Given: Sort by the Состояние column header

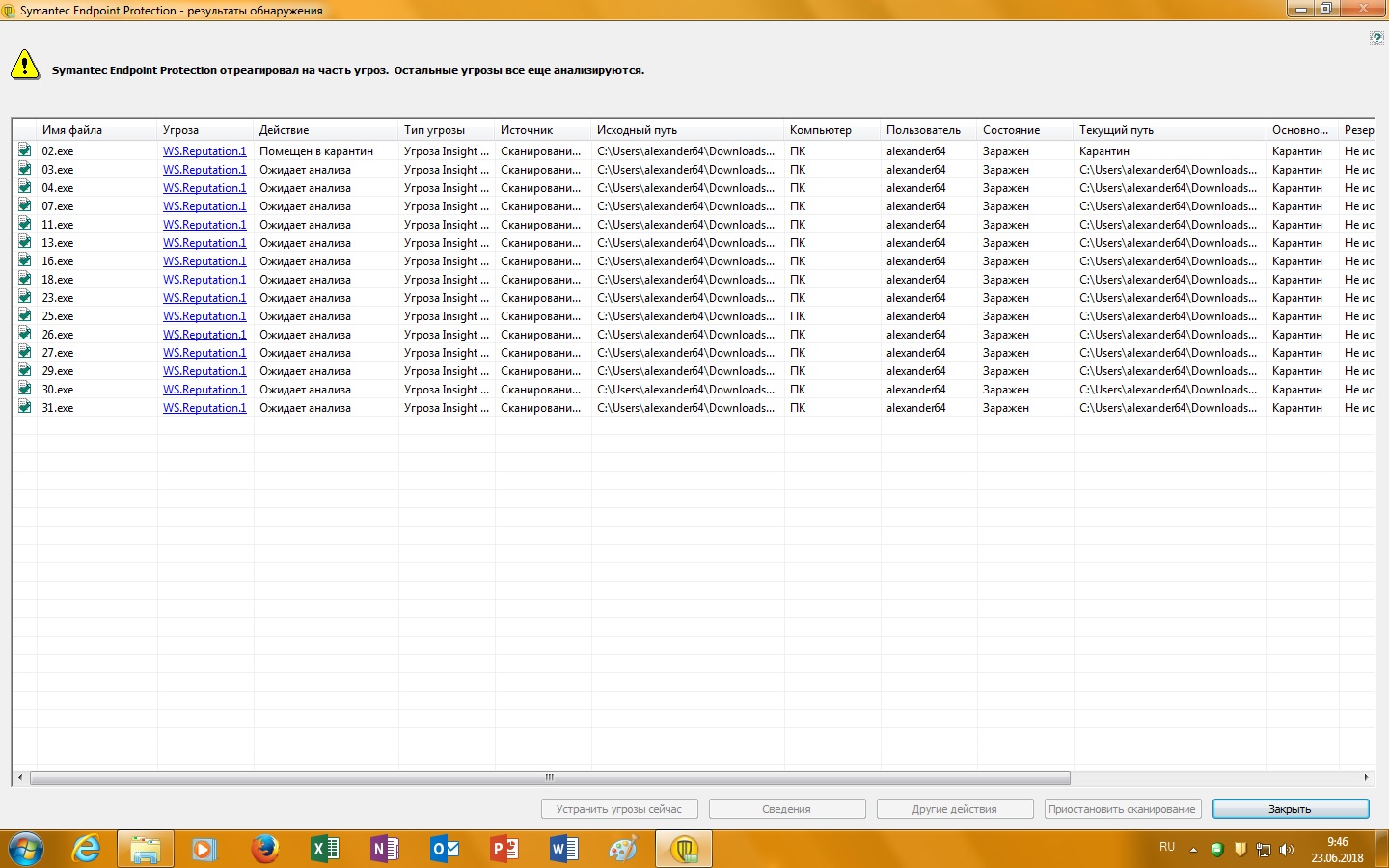Looking at the screenshot, I should [x=1025, y=130].
